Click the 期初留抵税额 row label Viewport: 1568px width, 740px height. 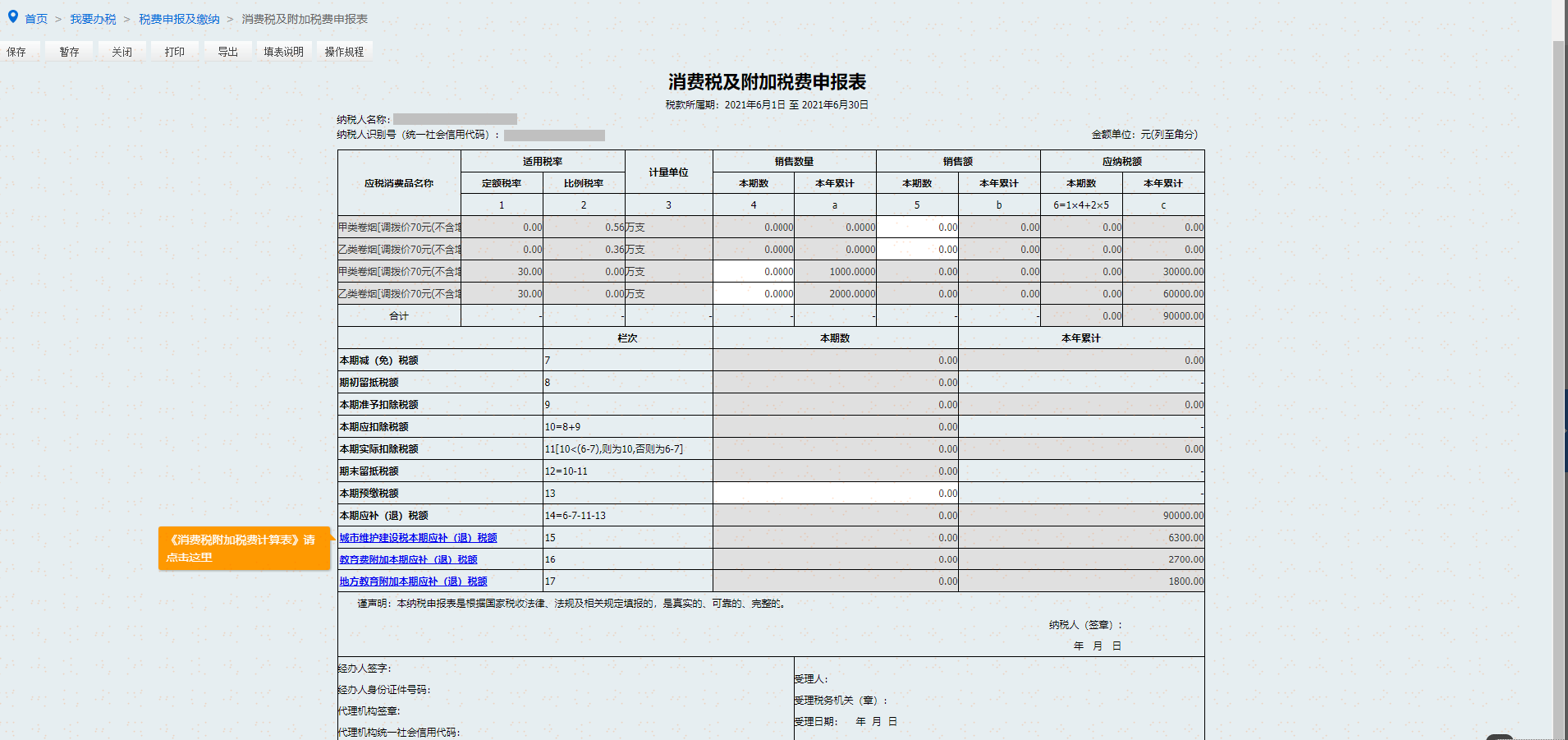click(369, 383)
